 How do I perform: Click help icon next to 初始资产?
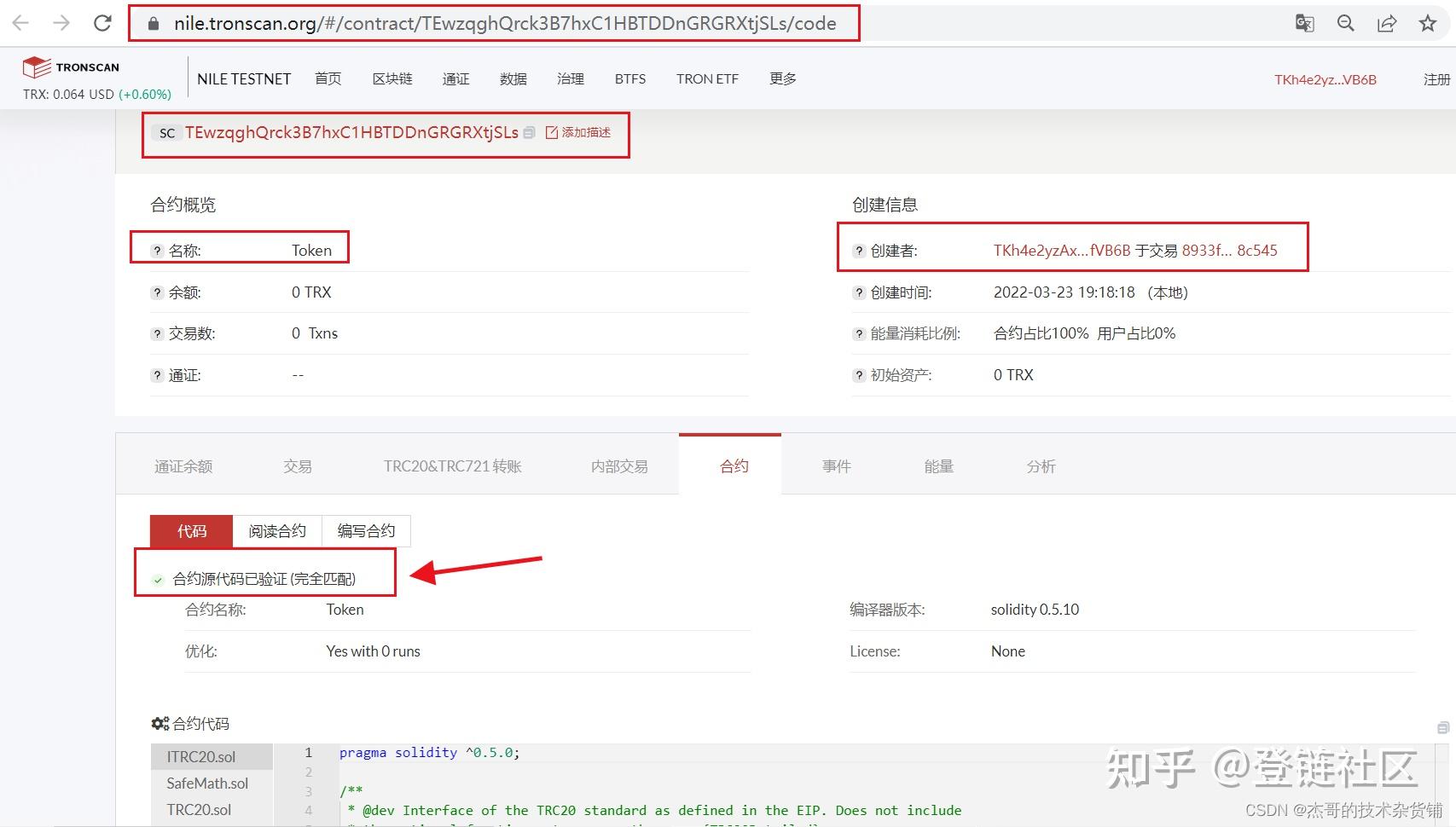point(859,375)
